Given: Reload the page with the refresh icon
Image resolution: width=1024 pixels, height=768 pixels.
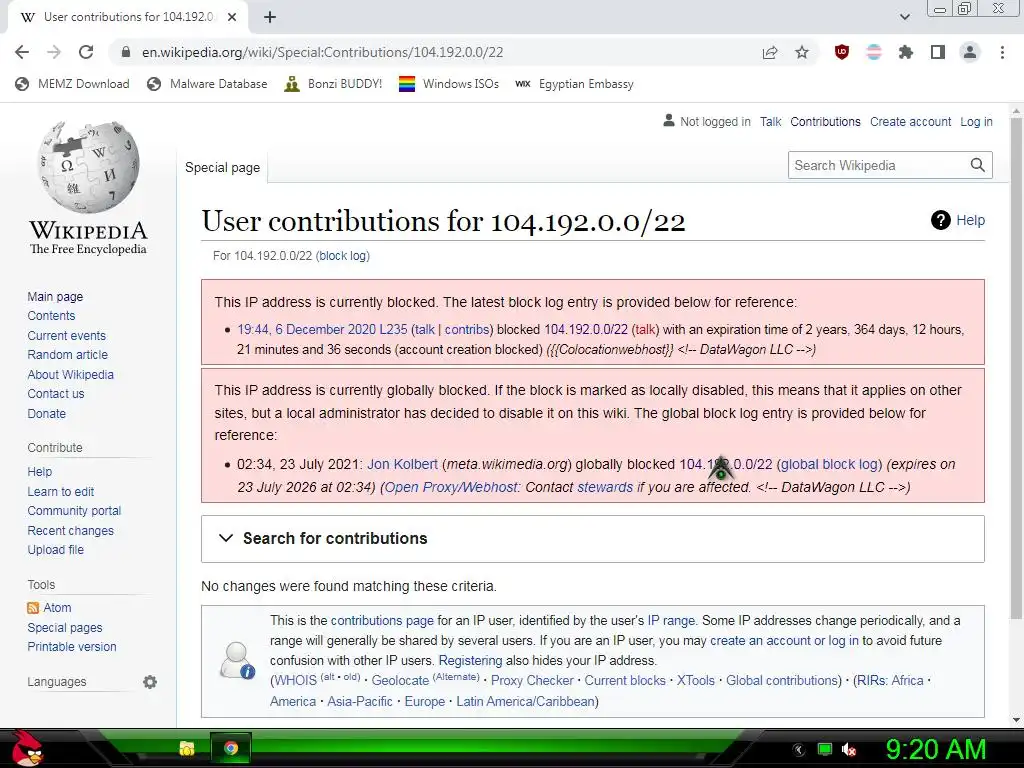Looking at the screenshot, I should pyautogui.click(x=86, y=52).
